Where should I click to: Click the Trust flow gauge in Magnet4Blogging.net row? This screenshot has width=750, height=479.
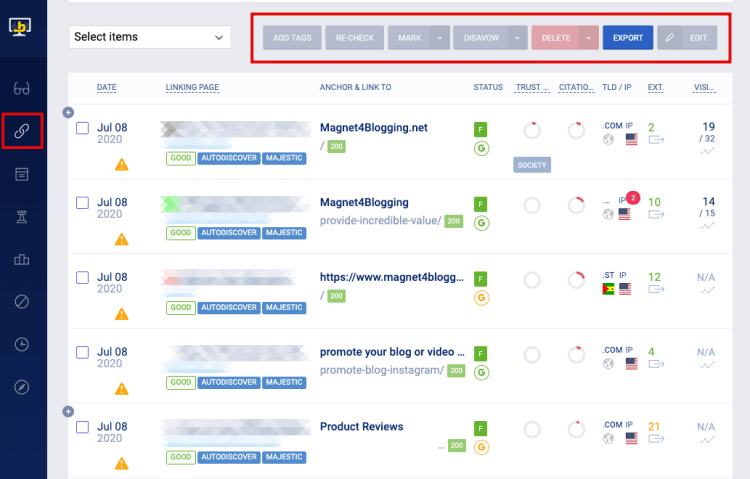[532, 130]
